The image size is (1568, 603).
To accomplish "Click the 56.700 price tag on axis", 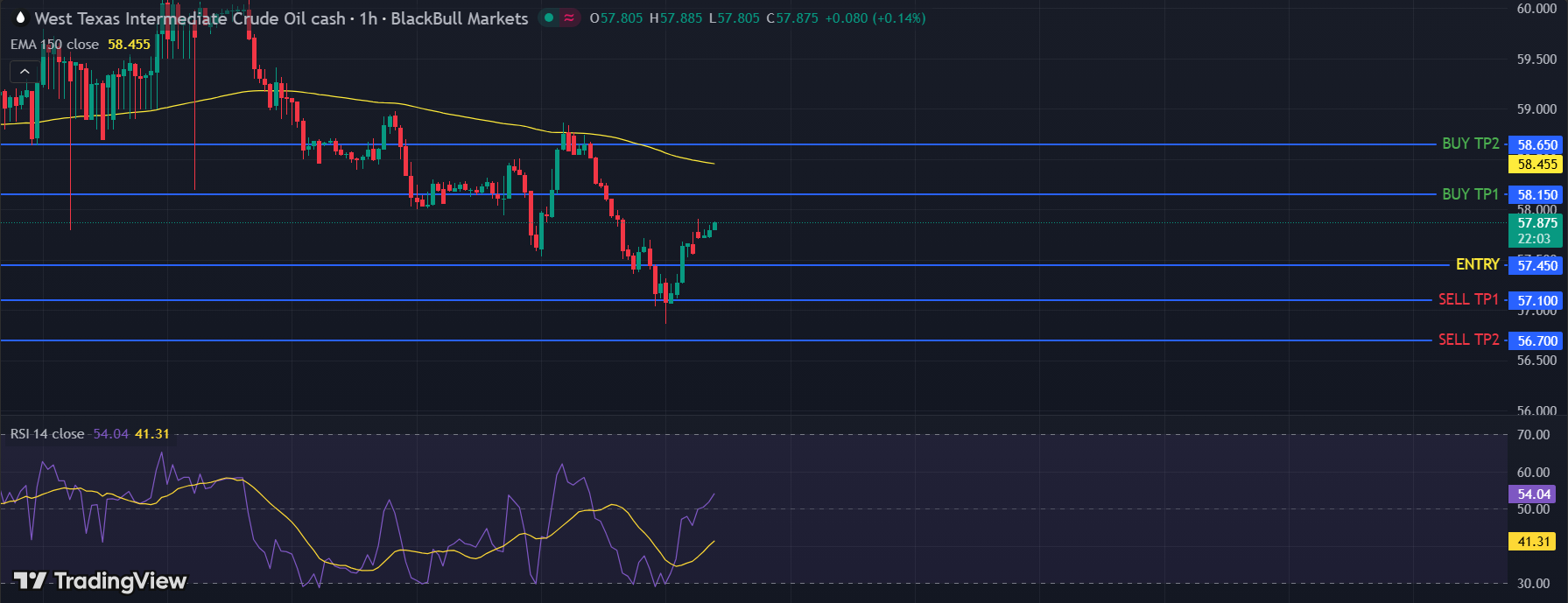I will (1536, 340).
